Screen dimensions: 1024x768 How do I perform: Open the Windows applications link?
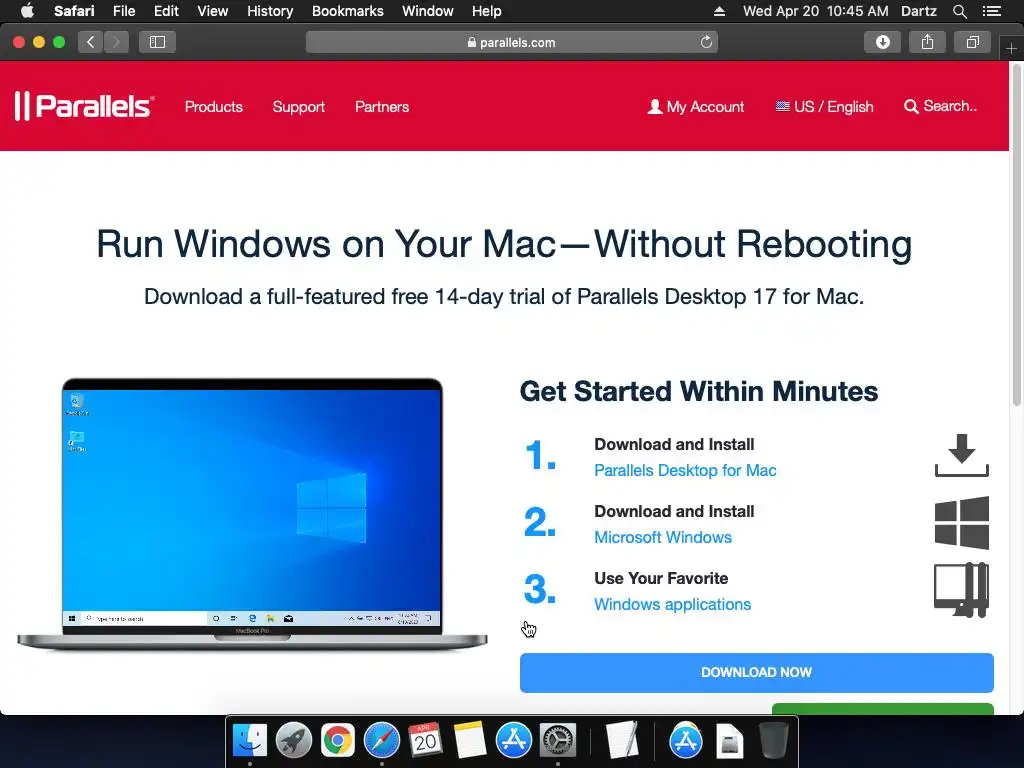point(673,605)
